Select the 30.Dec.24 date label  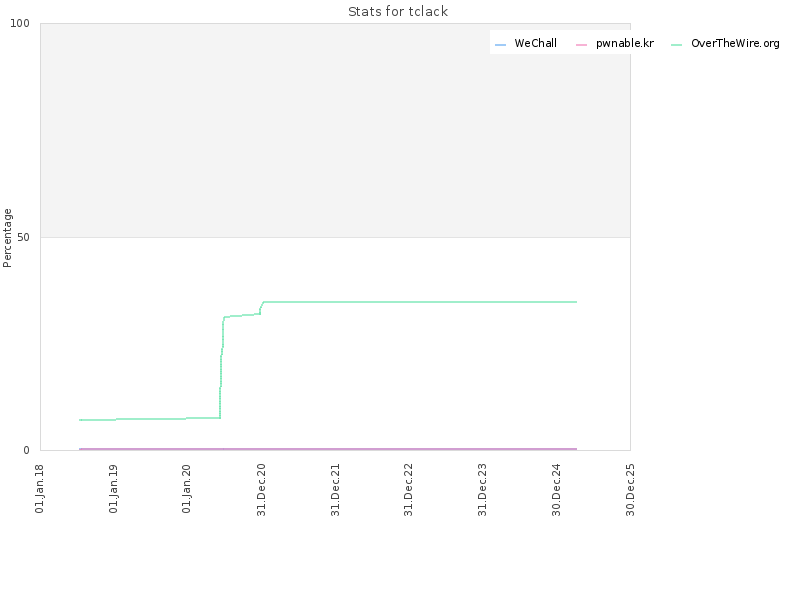click(x=556, y=490)
